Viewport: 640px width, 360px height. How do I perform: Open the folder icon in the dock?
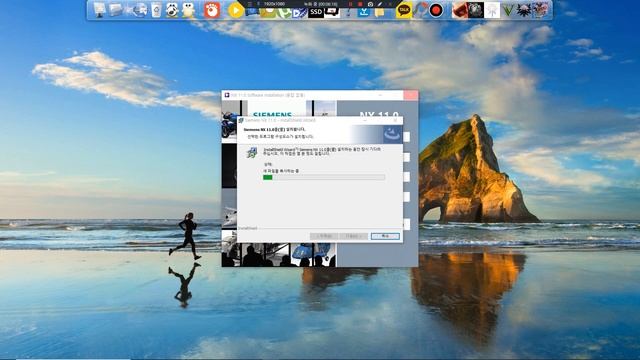click(116, 10)
